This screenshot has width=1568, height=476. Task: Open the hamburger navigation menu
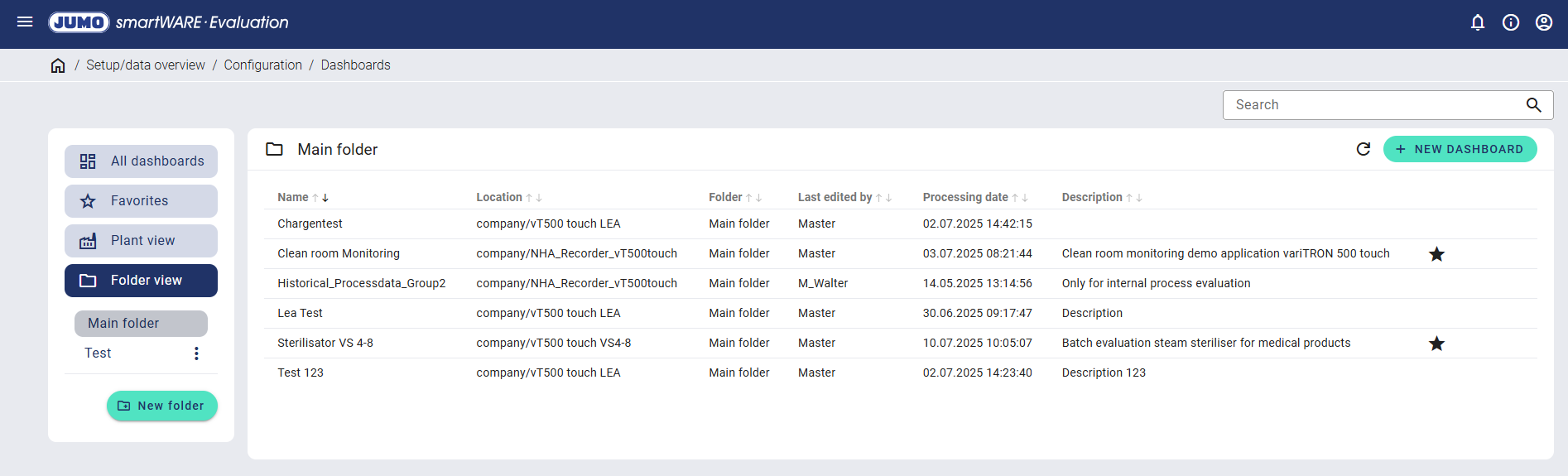[x=25, y=22]
